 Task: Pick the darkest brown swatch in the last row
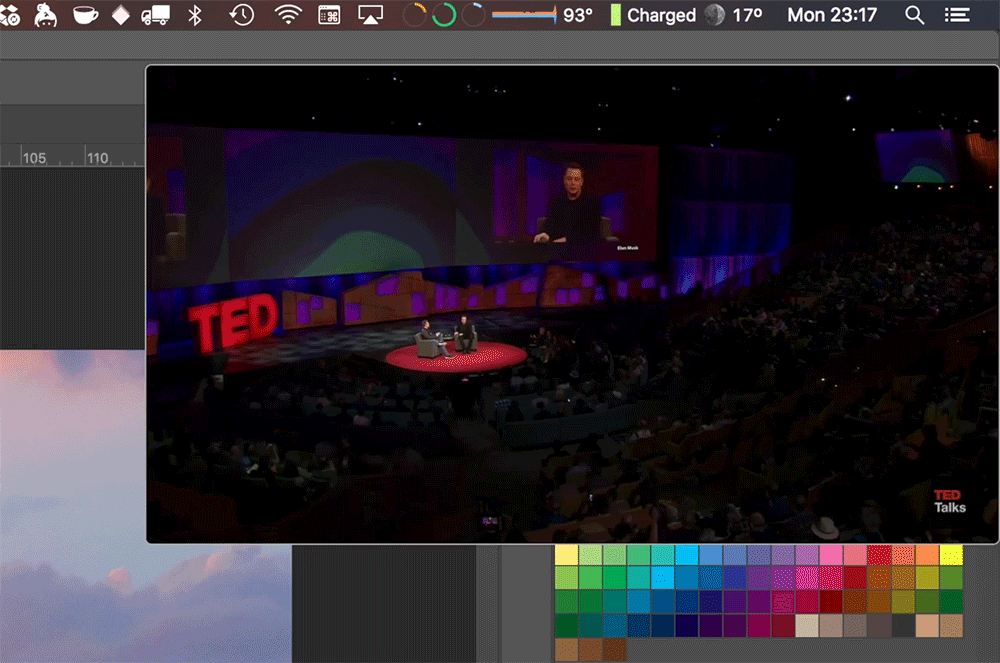point(615,650)
